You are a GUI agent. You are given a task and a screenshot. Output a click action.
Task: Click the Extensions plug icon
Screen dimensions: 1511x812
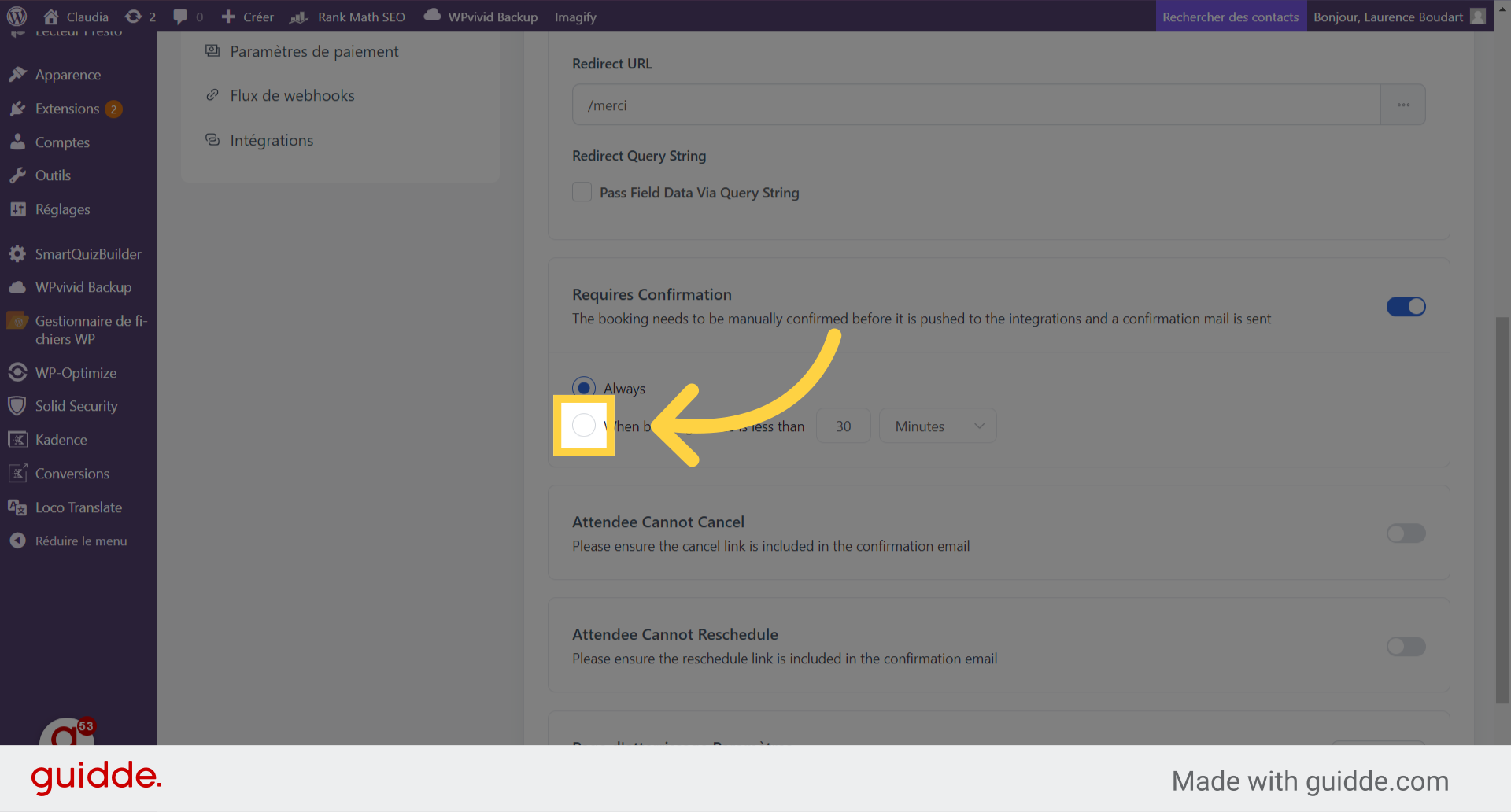[x=17, y=109]
